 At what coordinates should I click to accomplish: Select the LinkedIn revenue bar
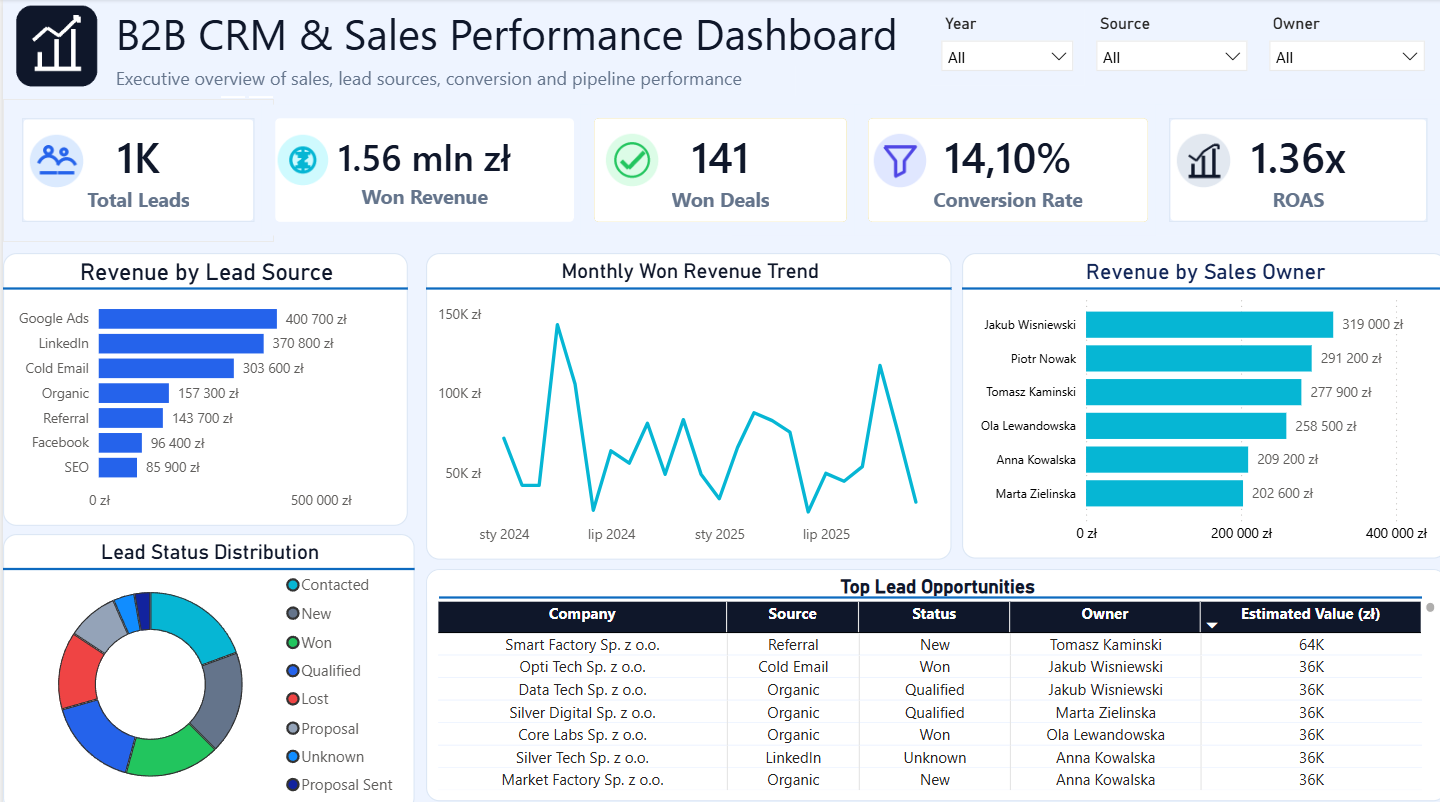(181, 343)
